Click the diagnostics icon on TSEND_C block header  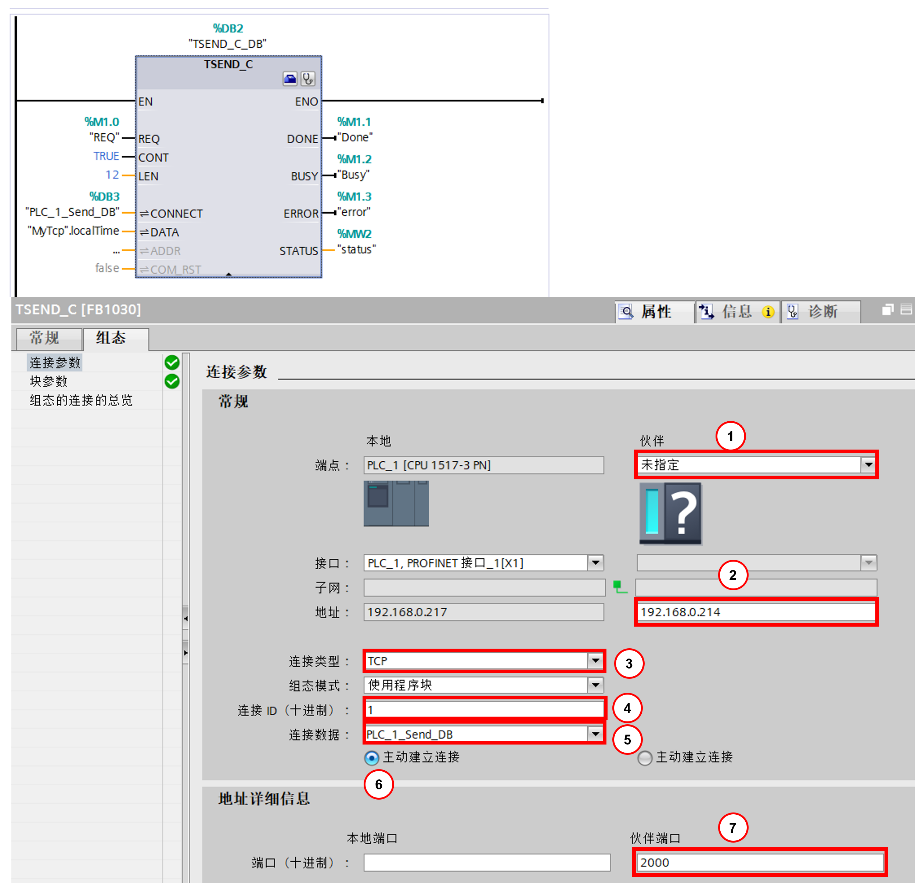[308, 78]
